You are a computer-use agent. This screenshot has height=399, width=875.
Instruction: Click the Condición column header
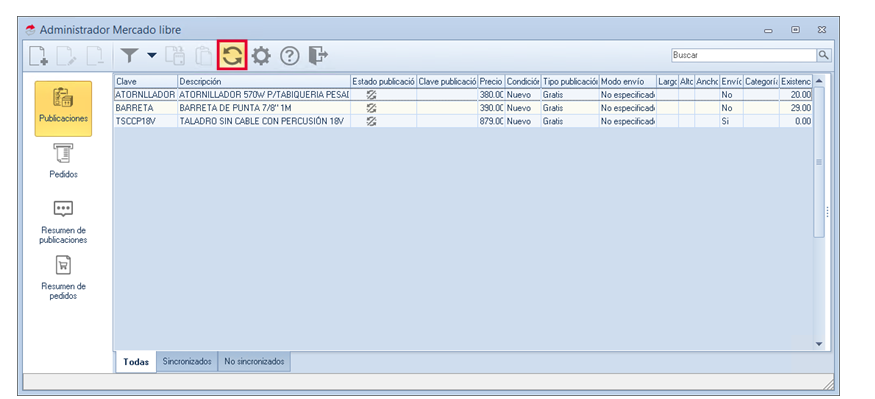tap(523, 81)
